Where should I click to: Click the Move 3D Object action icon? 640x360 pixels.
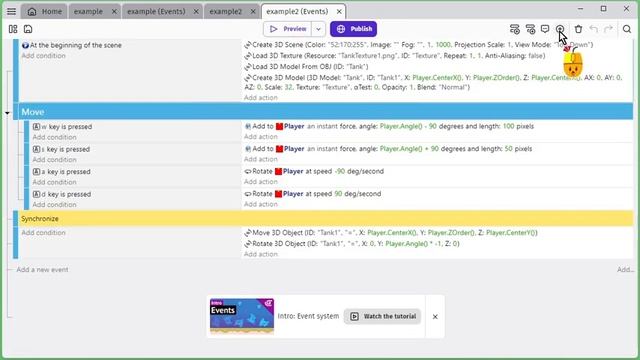pos(248,233)
